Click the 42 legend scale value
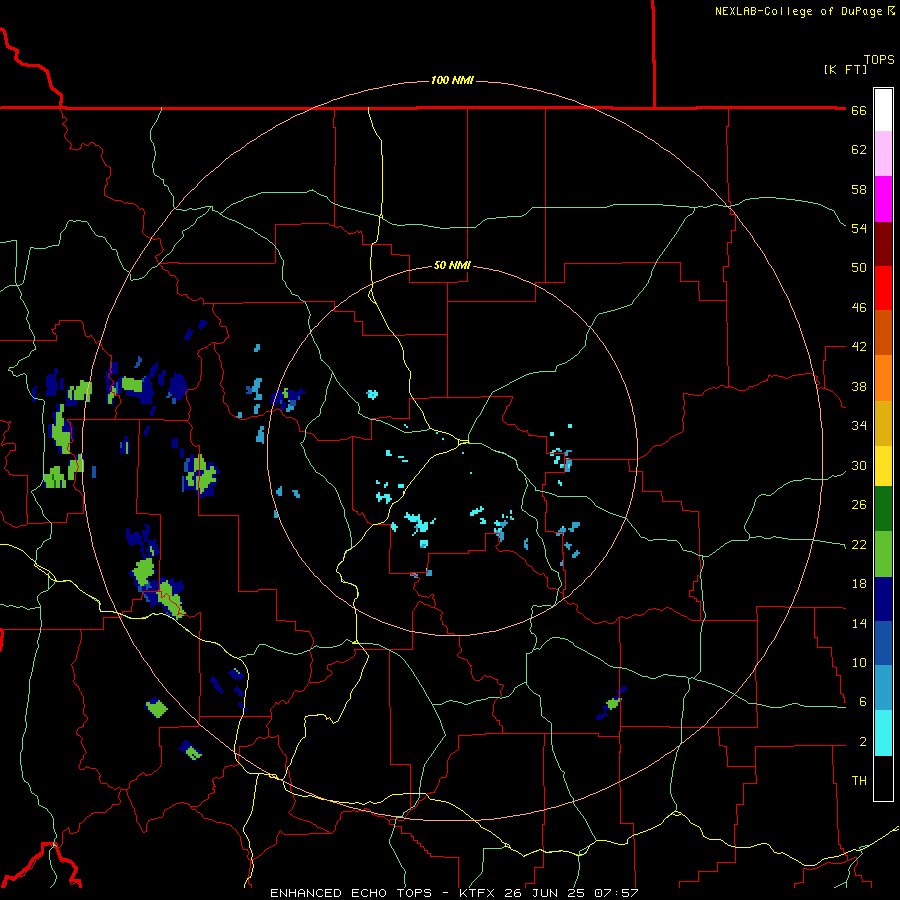The width and height of the screenshot is (900, 900). point(859,347)
